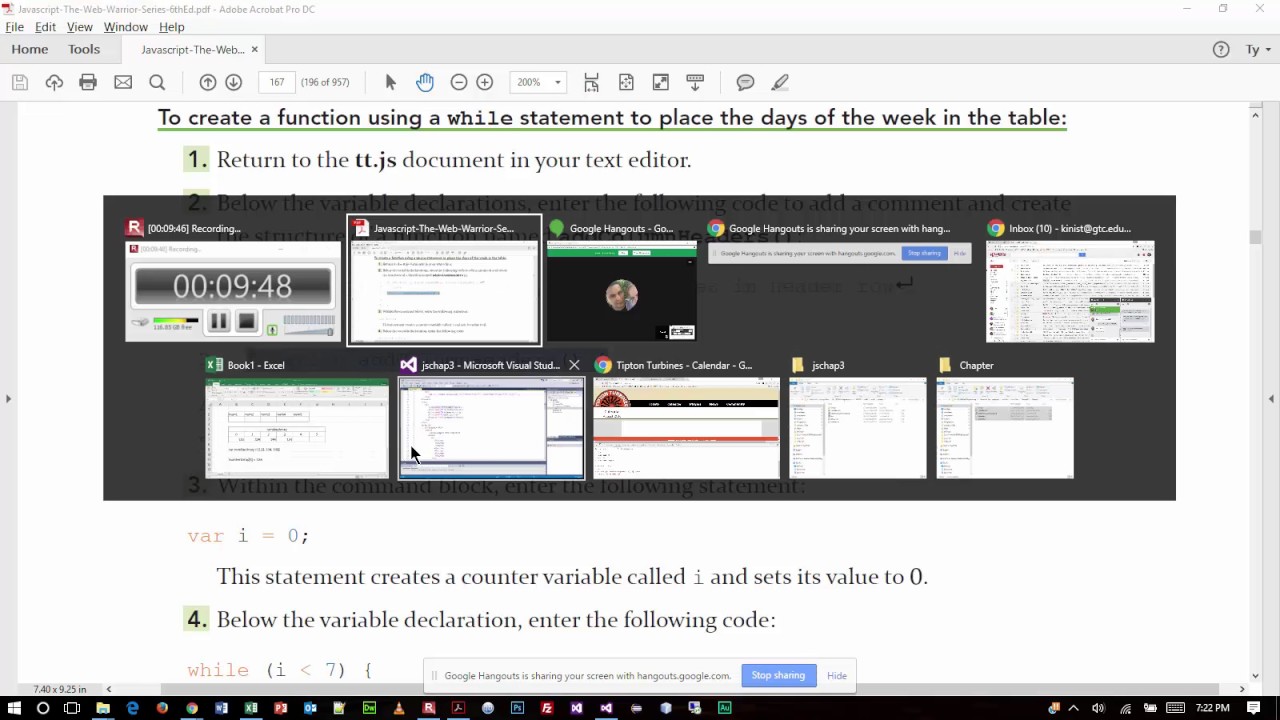Viewport: 1280px width, 720px height.
Task: Switch to the Home tab
Action: 30,49
